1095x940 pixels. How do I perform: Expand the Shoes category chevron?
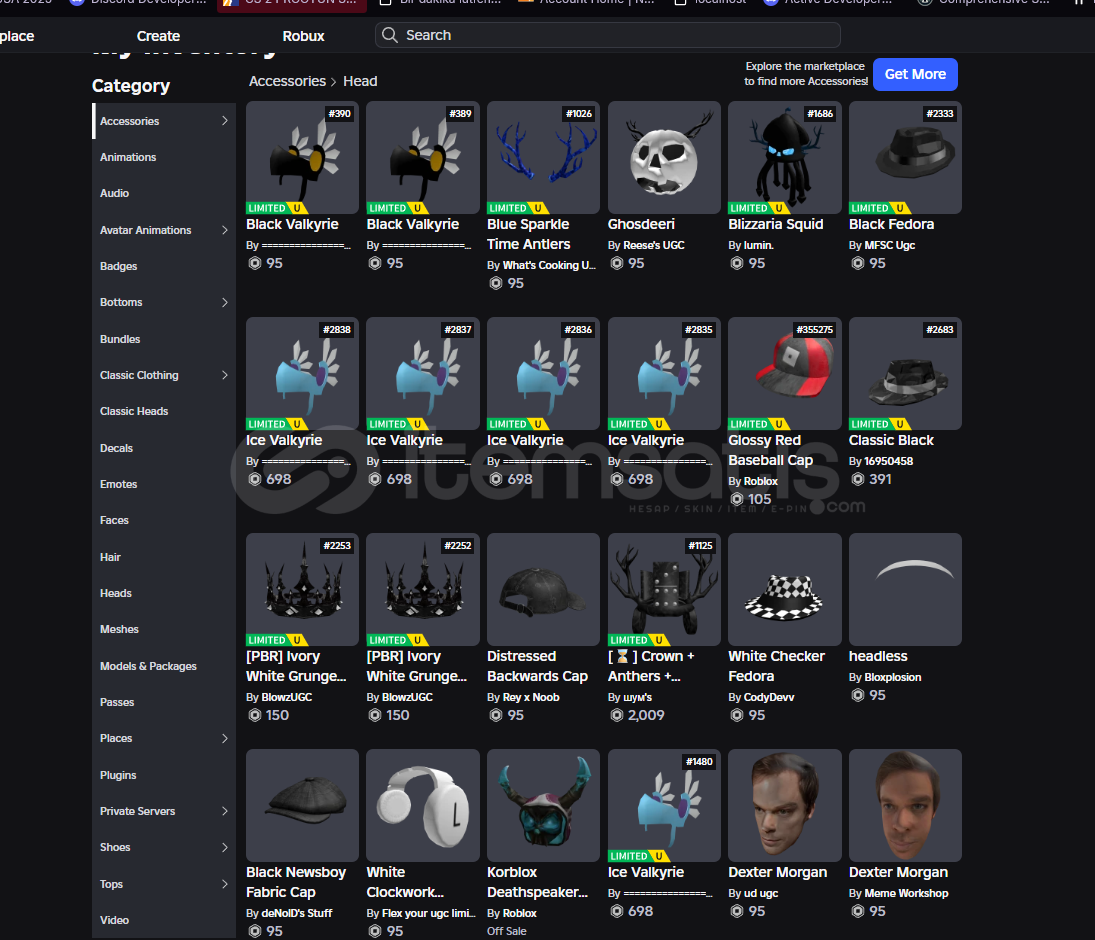pyautogui.click(x=224, y=847)
